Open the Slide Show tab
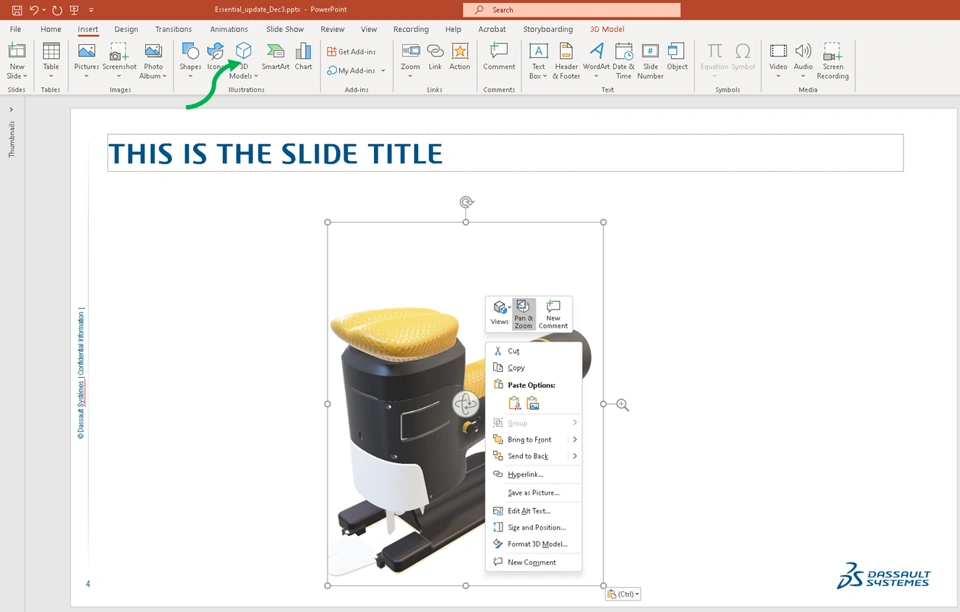This screenshot has height=612, width=960. click(285, 29)
